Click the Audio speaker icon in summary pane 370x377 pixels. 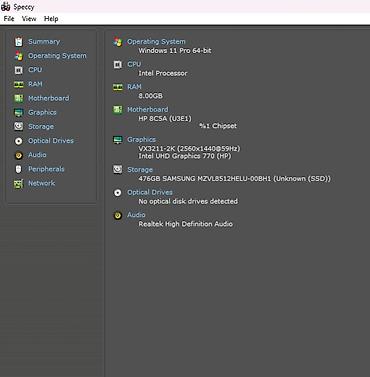click(x=118, y=215)
